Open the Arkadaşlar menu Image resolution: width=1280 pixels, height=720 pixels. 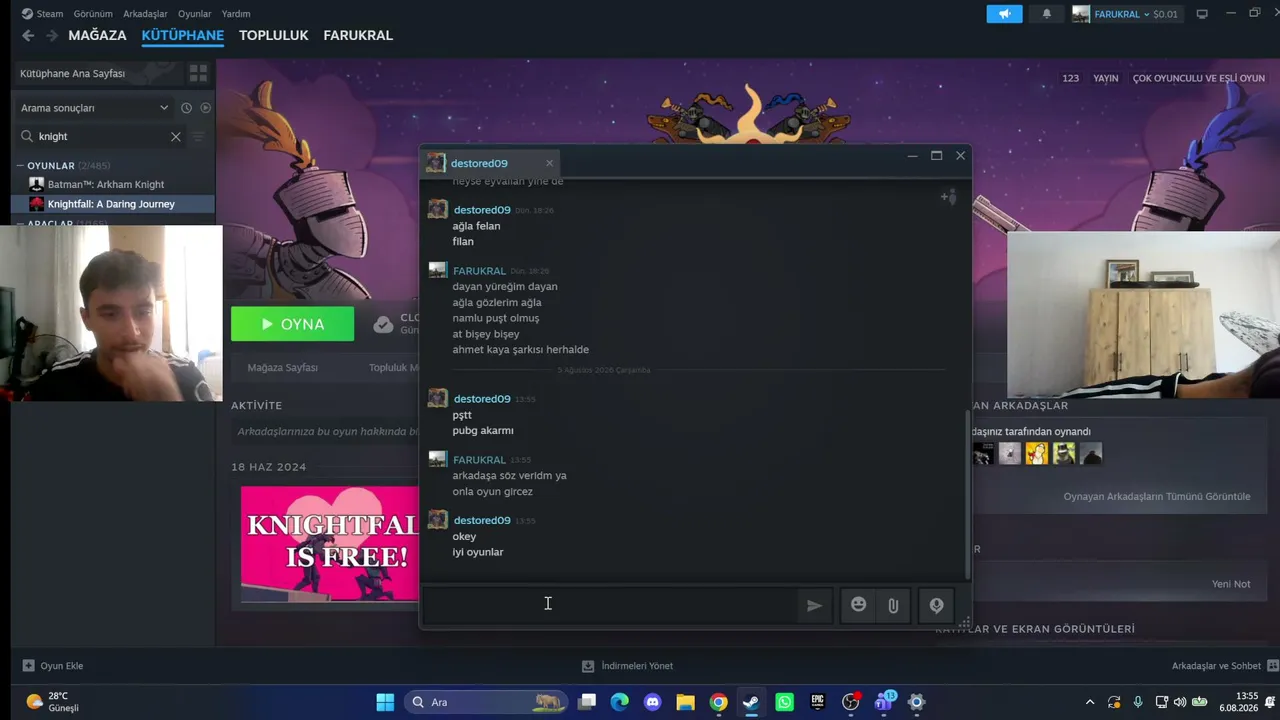[145, 14]
